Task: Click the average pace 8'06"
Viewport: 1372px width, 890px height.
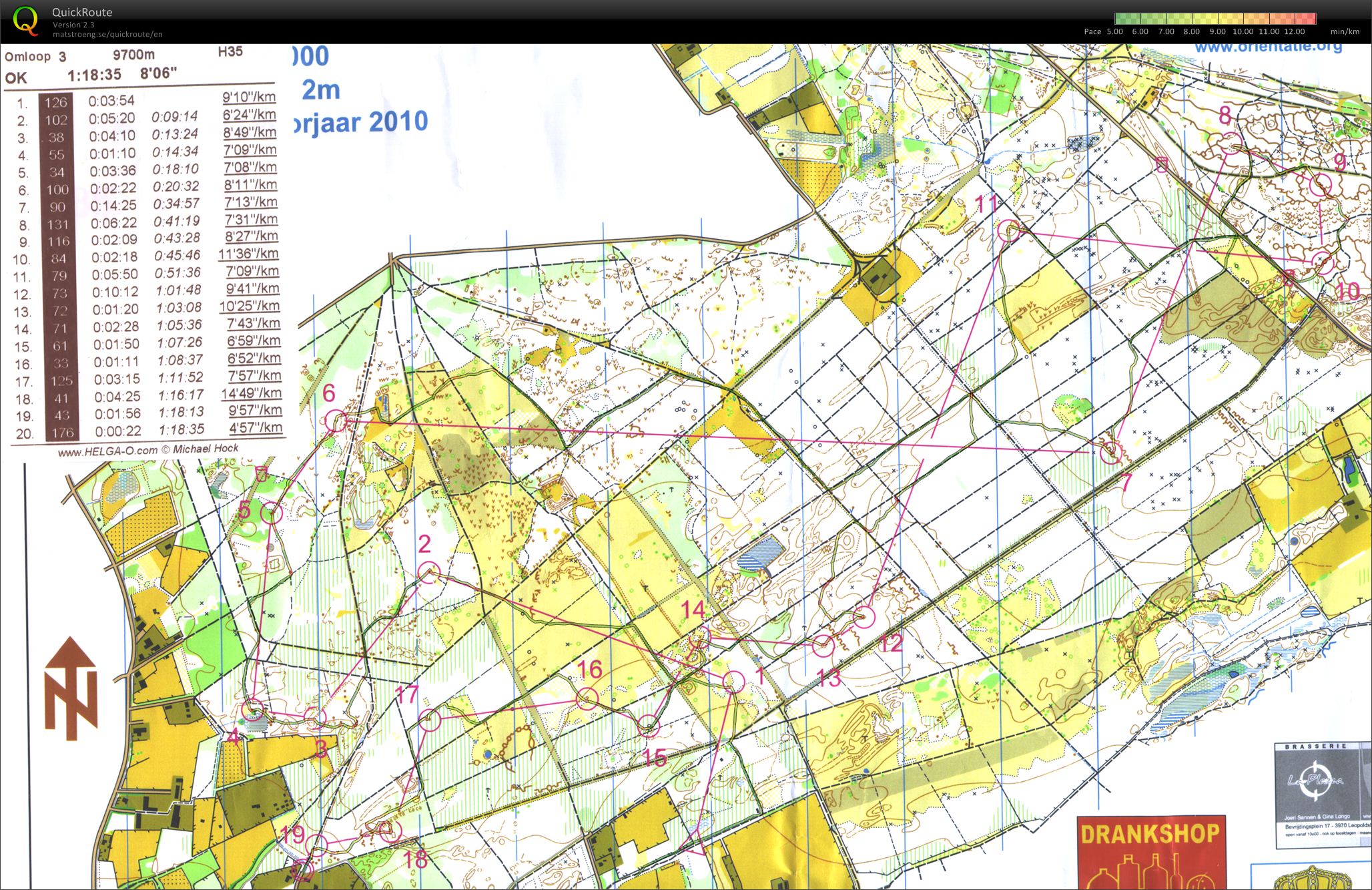Action: (x=158, y=73)
